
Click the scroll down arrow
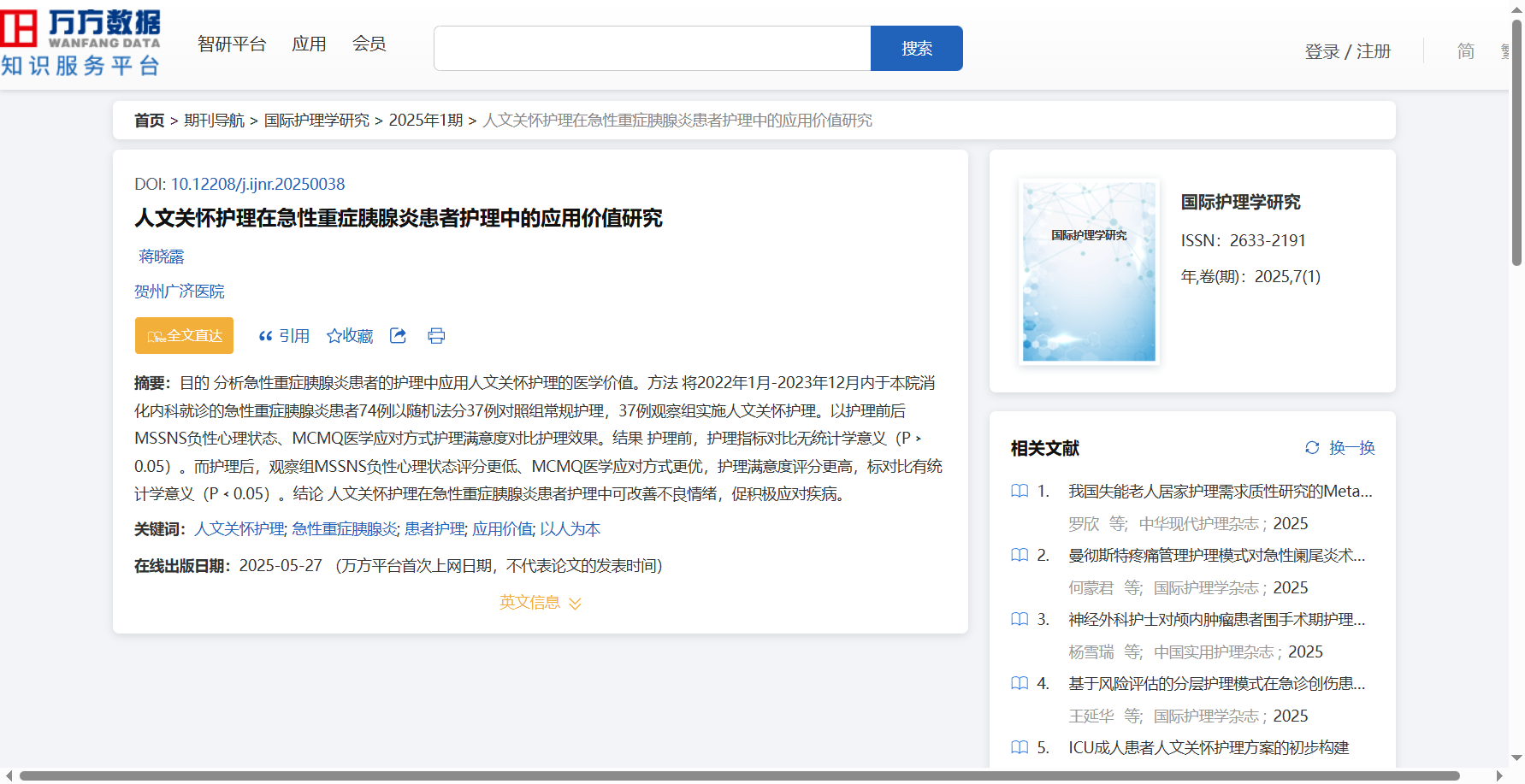coord(1516,757)
